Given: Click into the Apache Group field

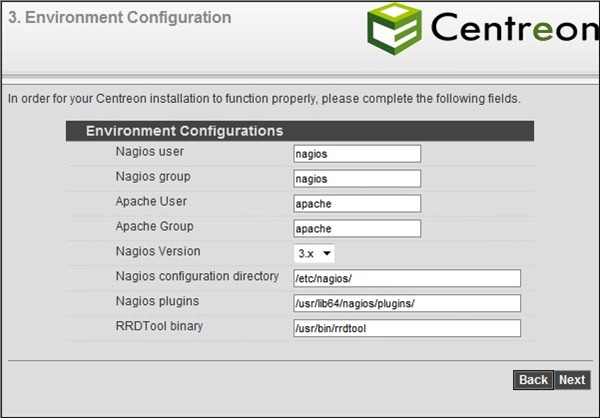Looking at the screenshot, I should pyautogui.click(x=357, y=229).
